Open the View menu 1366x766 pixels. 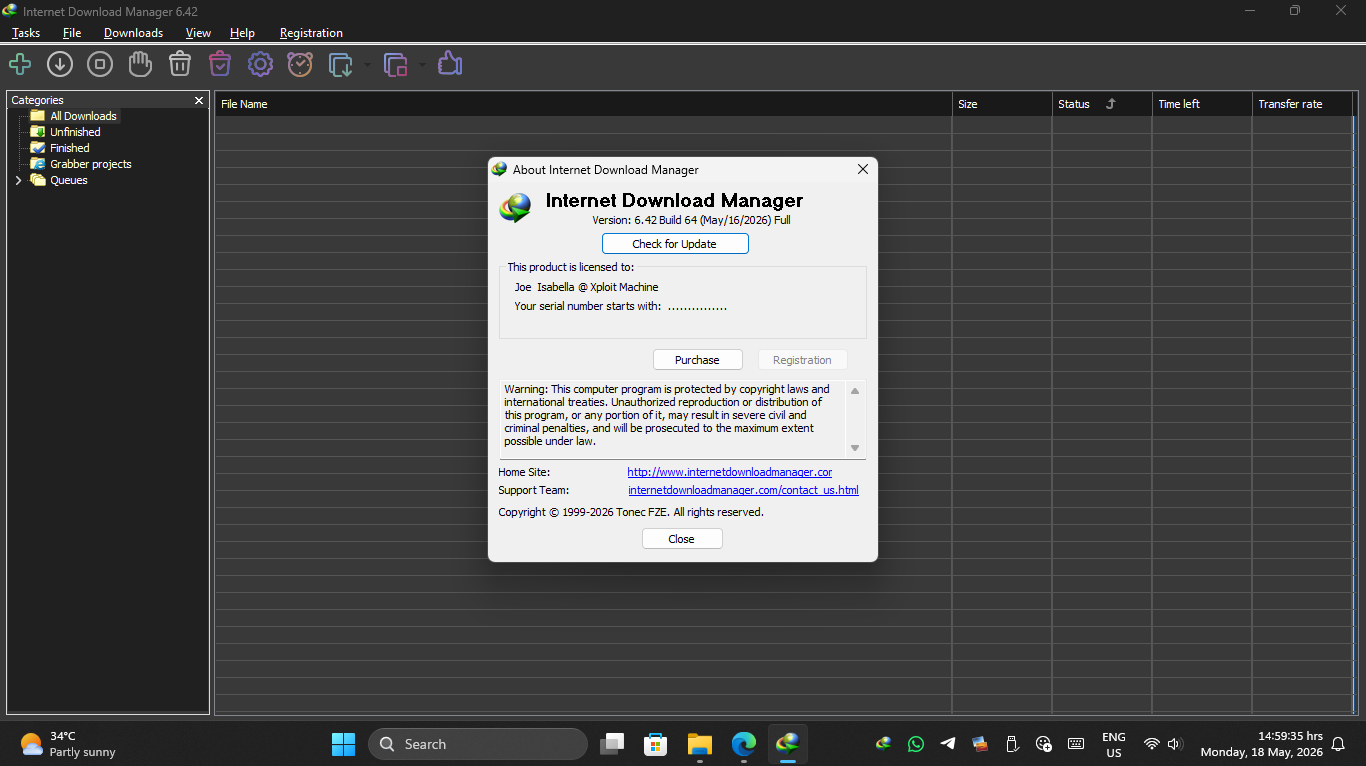pos(198,33)
